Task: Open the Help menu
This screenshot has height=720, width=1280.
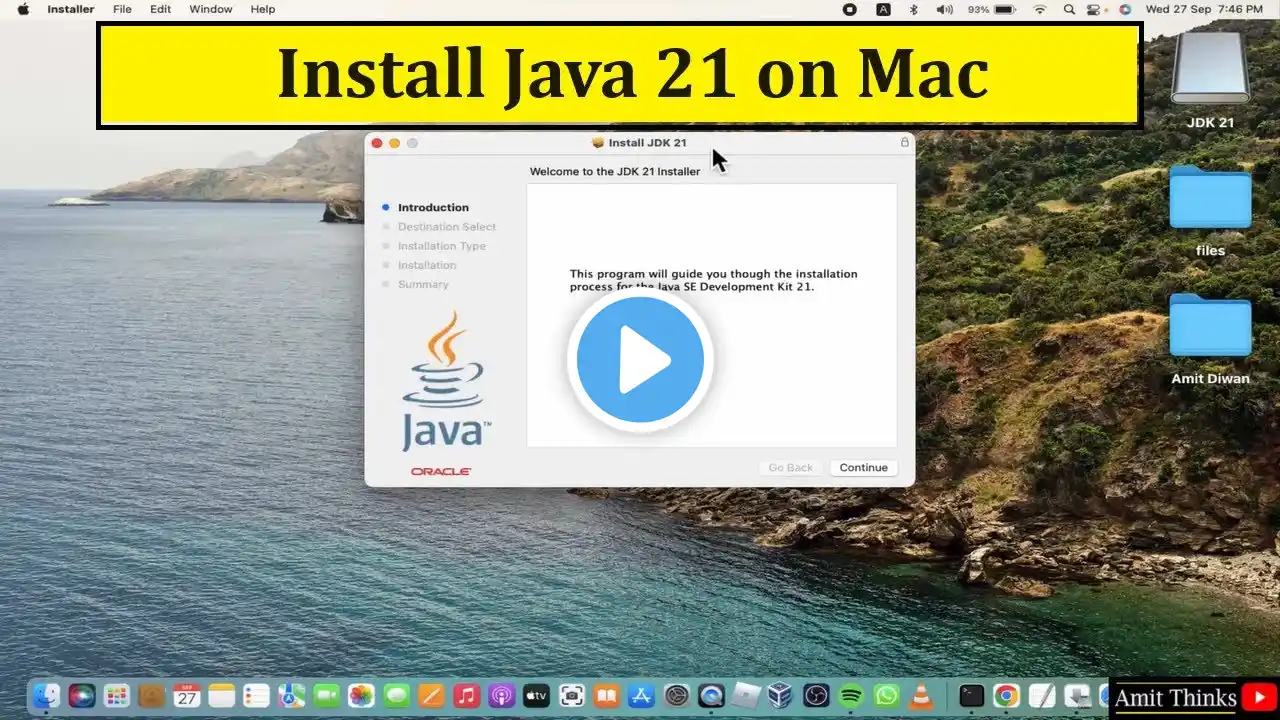Action: [x=263, y=9]
